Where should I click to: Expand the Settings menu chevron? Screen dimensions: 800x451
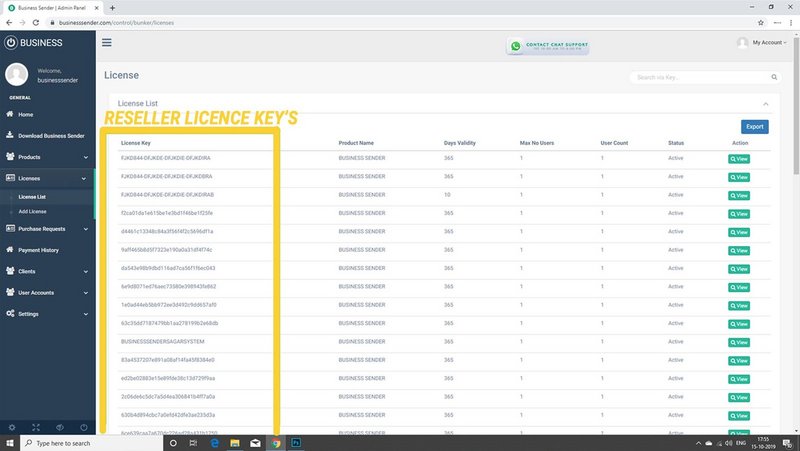(86, 314)
